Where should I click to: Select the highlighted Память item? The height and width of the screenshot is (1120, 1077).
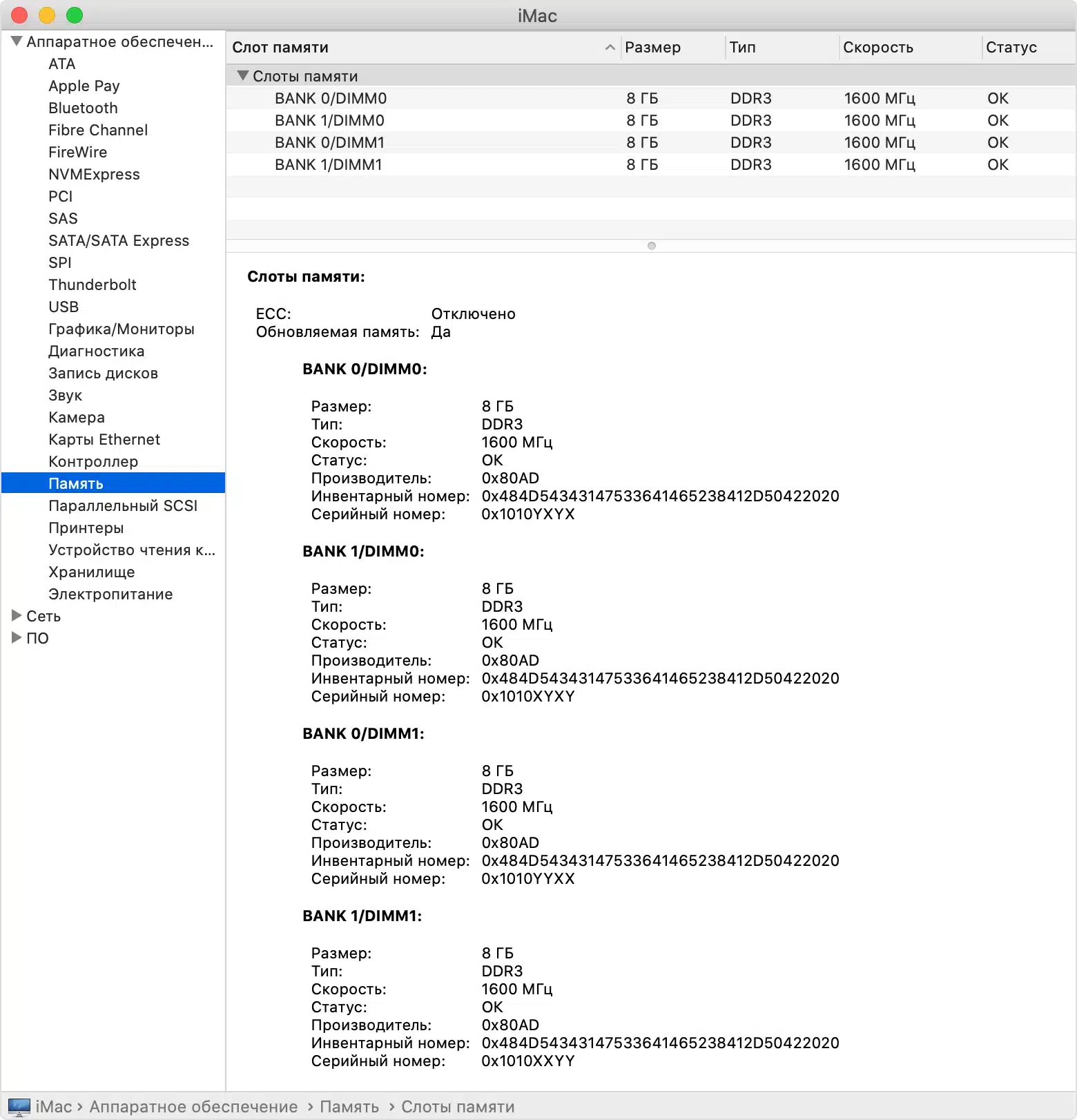113,483
